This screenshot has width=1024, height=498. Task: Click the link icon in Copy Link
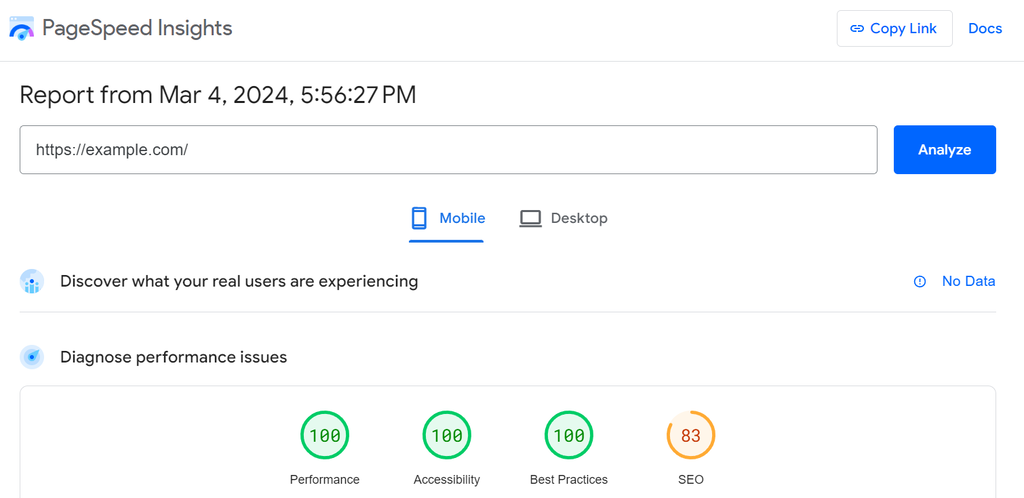click(857, 29)
